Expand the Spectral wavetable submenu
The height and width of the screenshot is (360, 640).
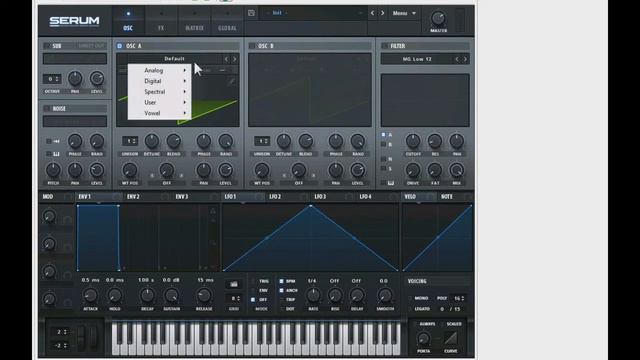(x=159, y=92)
